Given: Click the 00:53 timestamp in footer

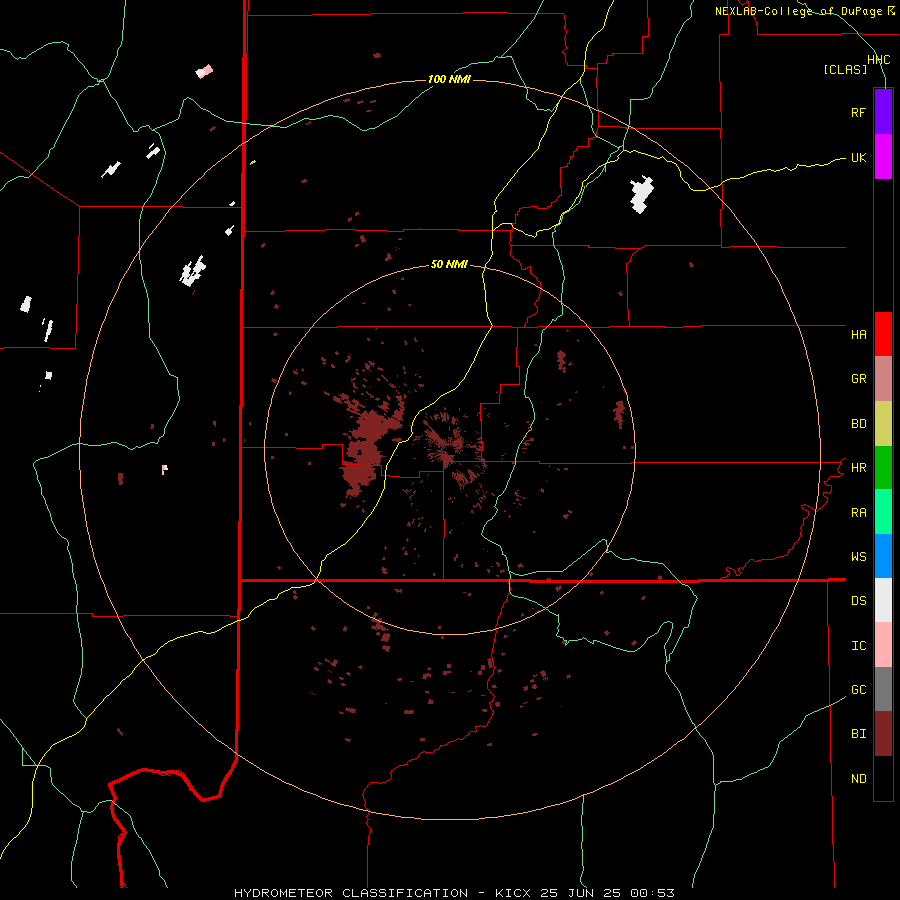Looking at the screenshot, I should [x=652, y=893].
